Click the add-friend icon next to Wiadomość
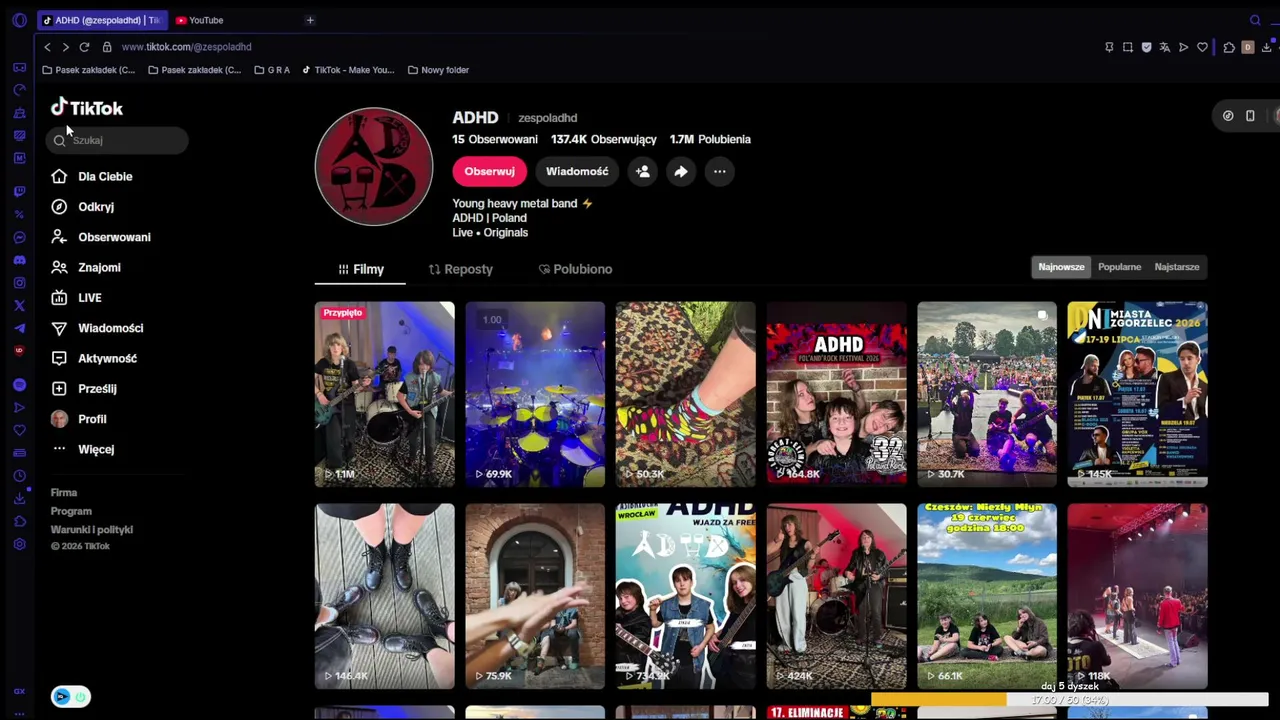Viewport: 1280px width, 720px height. (x=643, y=172)
